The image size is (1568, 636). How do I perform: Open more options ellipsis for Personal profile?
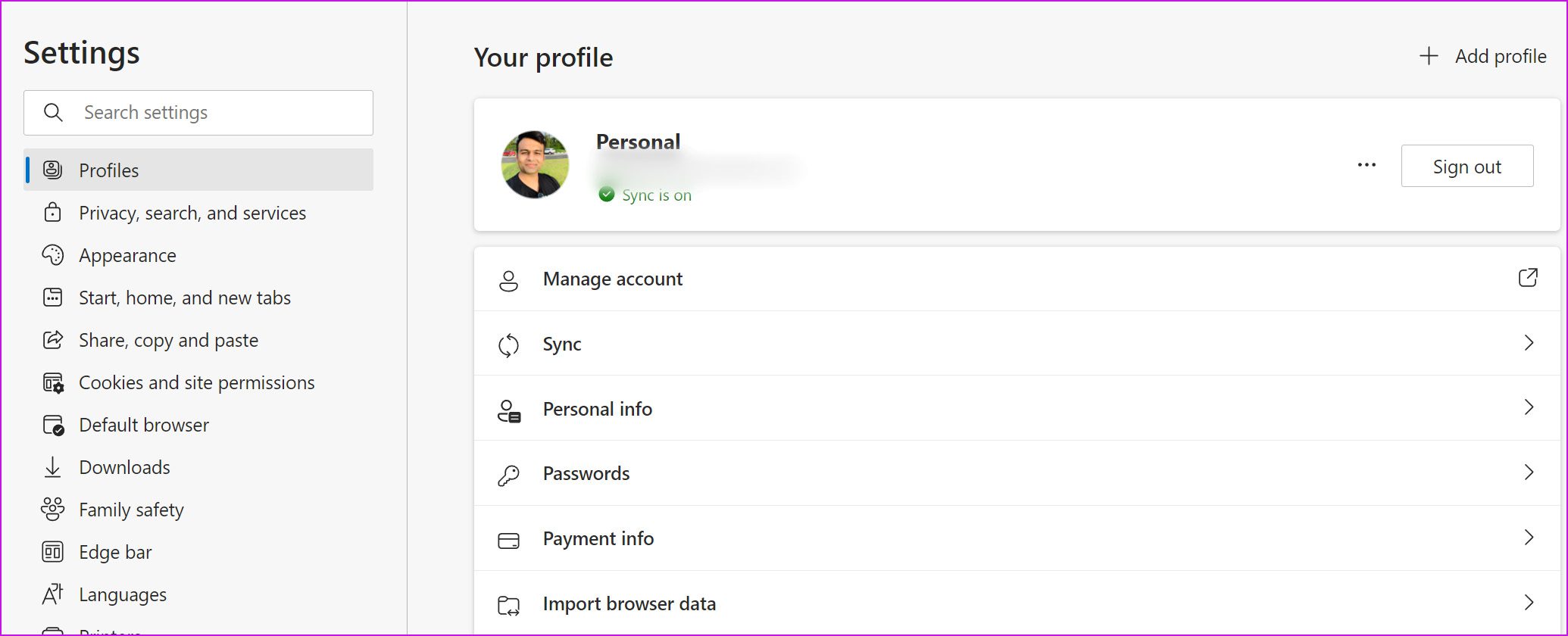coord(1367,165)
